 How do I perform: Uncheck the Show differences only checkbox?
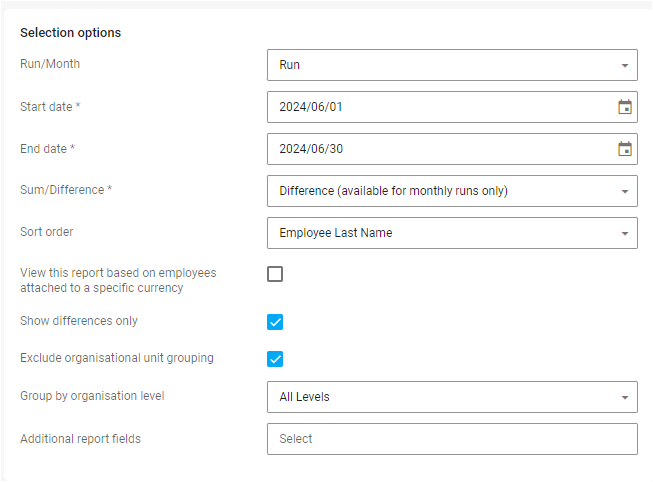click(x=275, y=322)
